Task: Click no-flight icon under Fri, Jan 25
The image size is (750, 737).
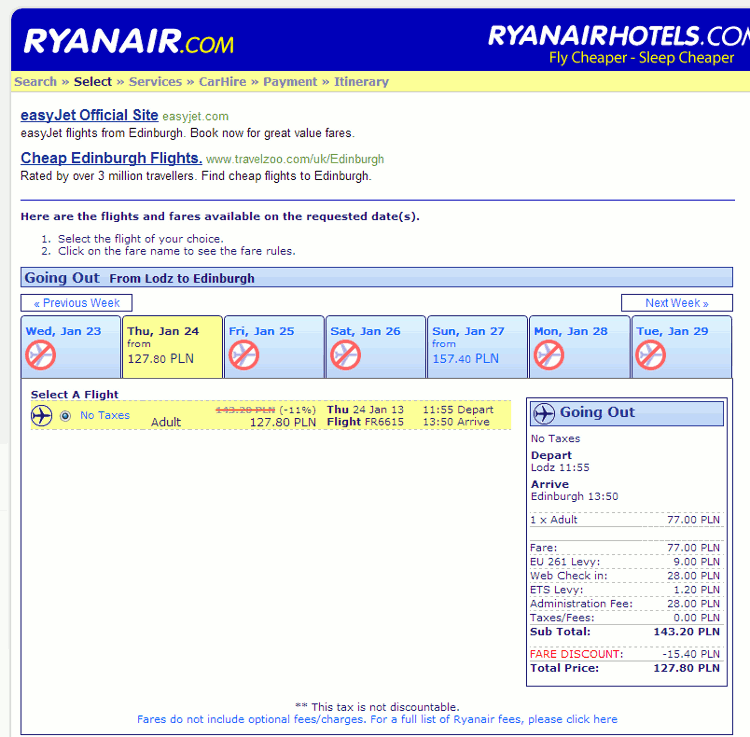Action: coord(244,355)
